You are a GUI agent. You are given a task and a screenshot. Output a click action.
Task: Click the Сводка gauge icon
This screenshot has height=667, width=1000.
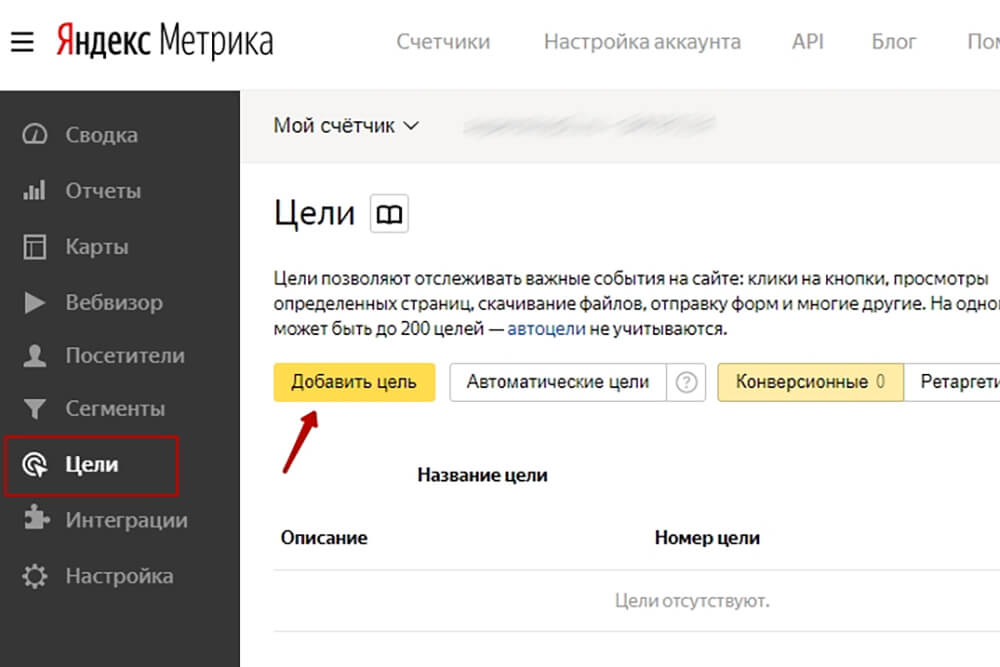34,135
